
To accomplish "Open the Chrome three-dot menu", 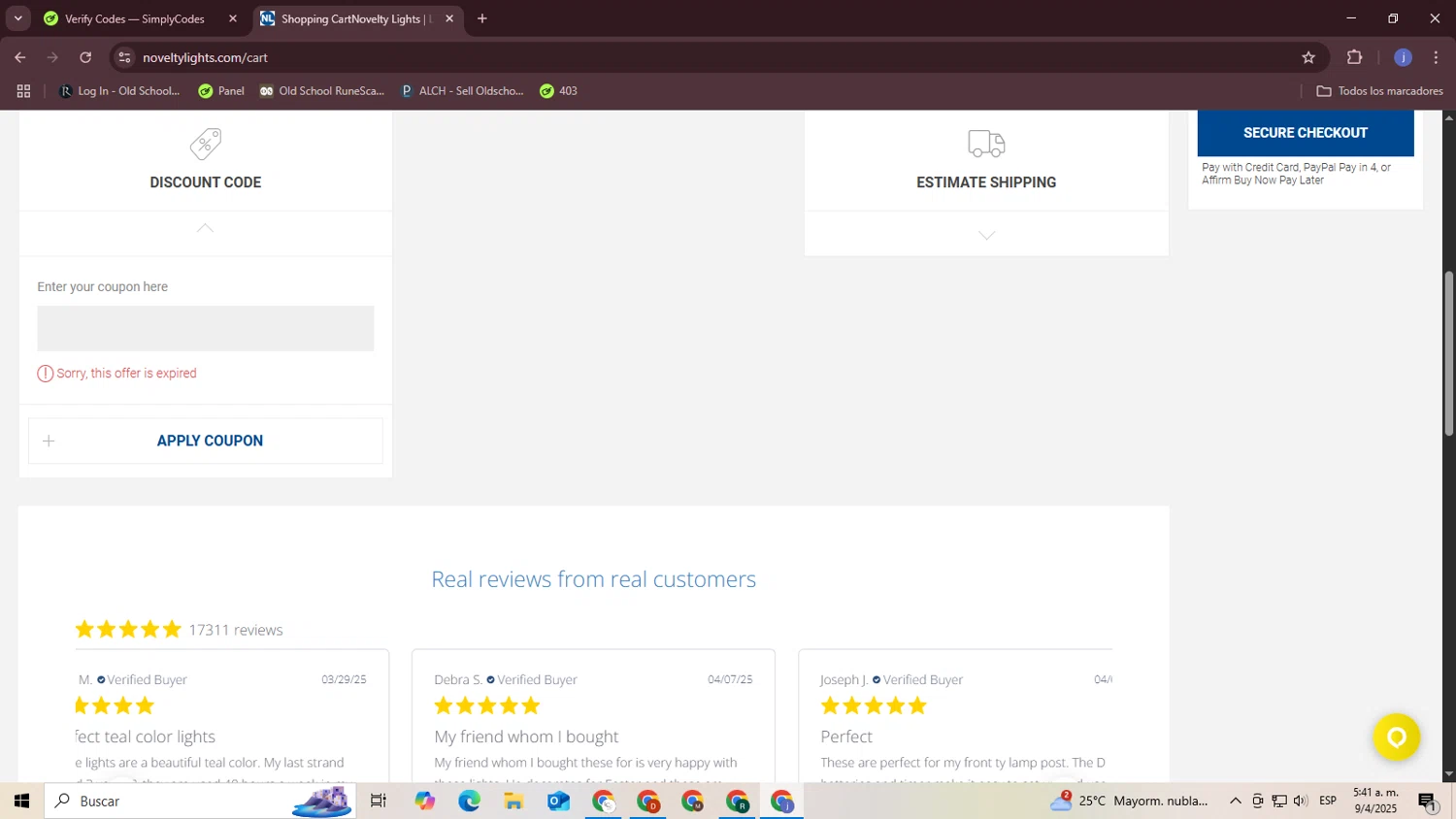I will click(x=1437, y=57).
